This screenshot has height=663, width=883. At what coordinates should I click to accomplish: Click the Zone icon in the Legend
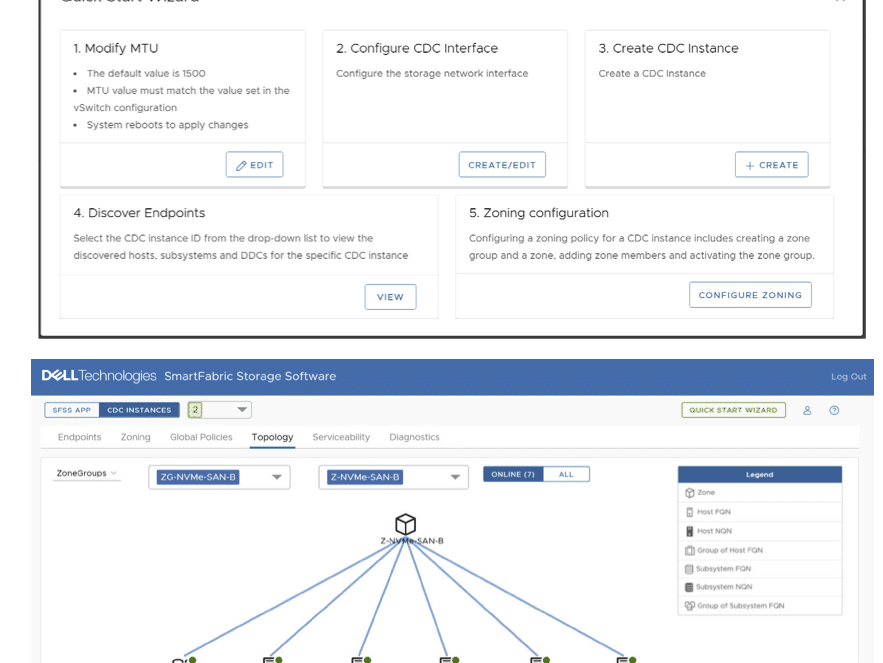click(x=690, y=493)
